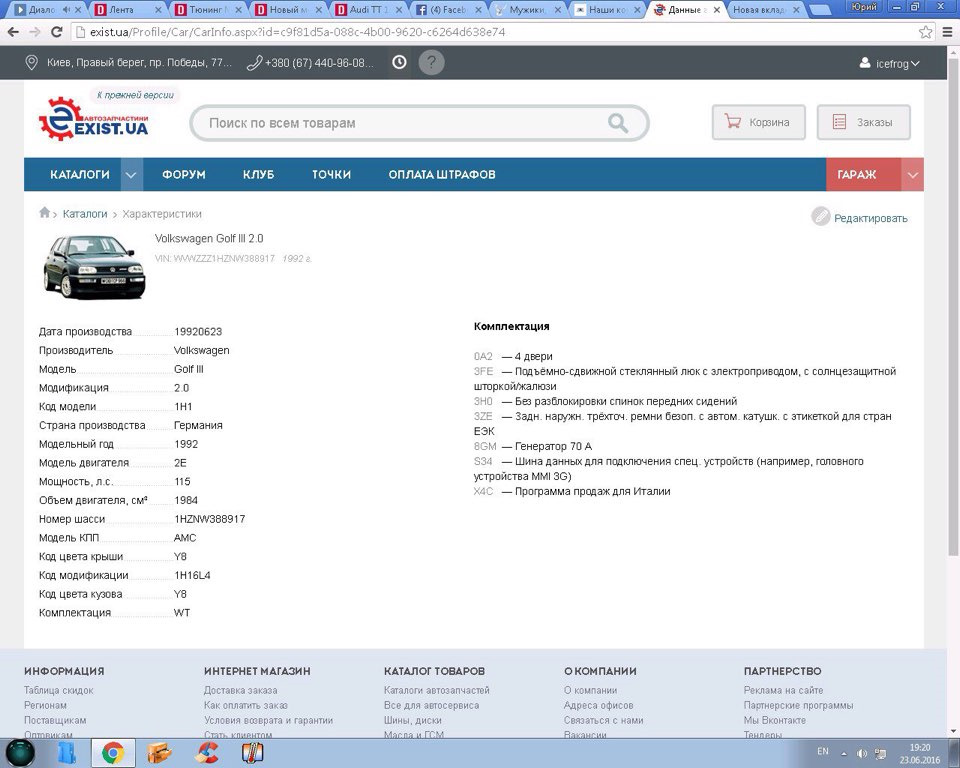The image size is (960, 768).
Task: Open Реклама на сайте footer link
Action: [783, 690]
